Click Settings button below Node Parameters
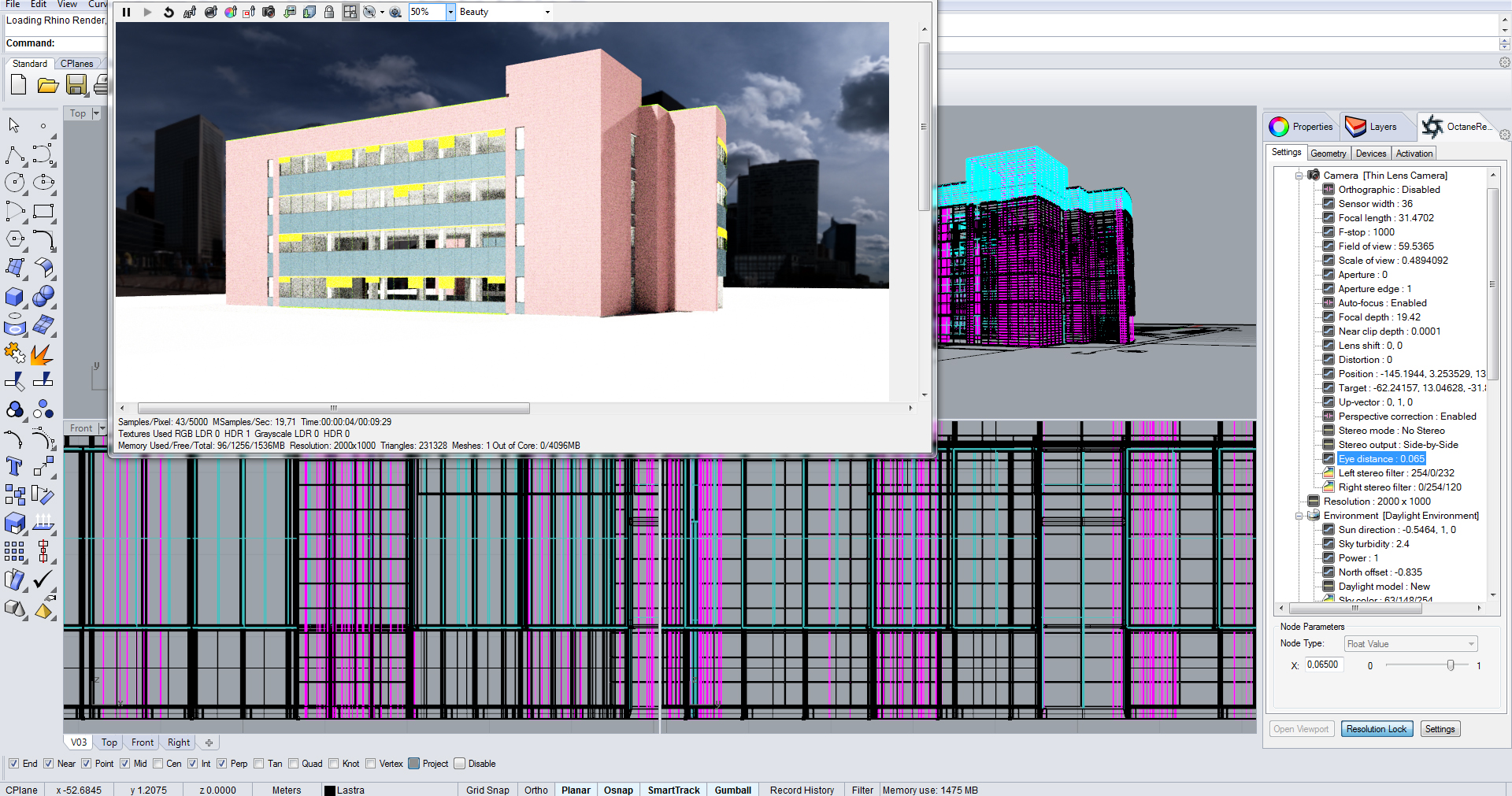1512x796 pixels. pos(1440,729)
